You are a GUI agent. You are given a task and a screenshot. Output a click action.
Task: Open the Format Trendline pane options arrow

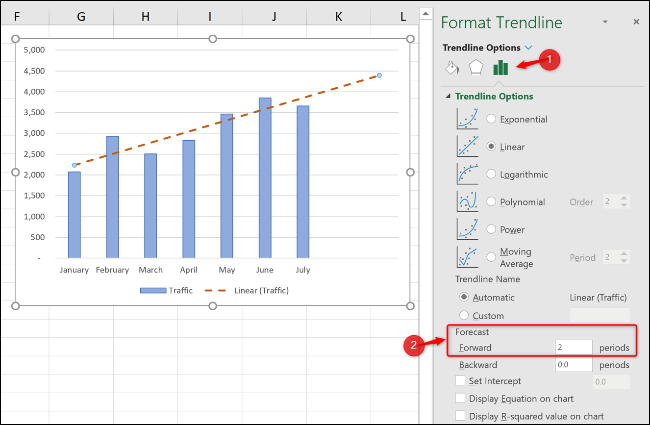pyautogui.click(x=605, y=22)
